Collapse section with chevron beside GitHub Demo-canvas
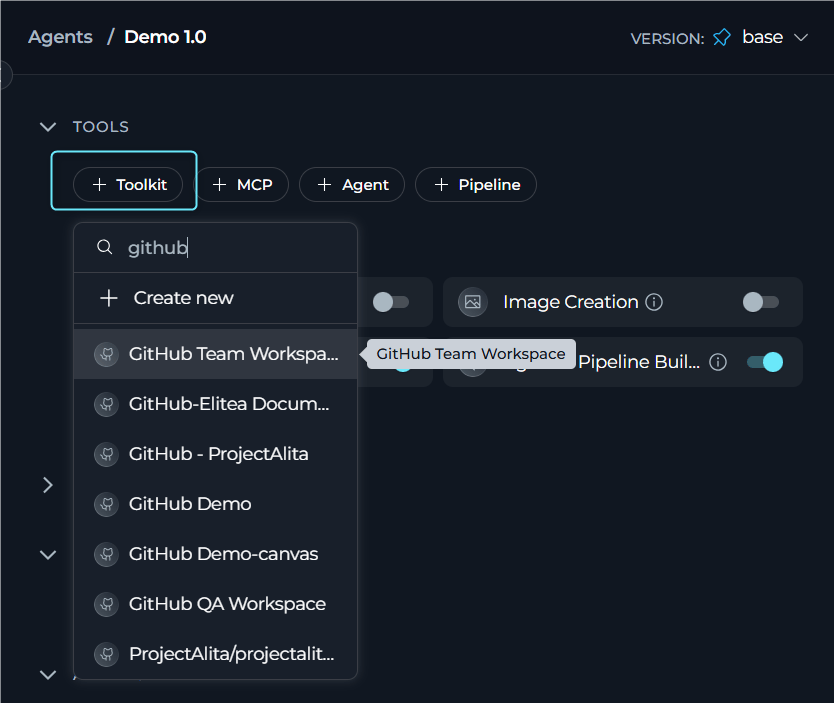The image size is (834, 703). tap(48, 555)
